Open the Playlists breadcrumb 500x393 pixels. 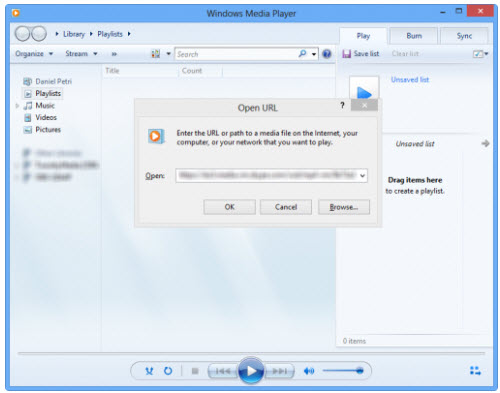(110, 34)
